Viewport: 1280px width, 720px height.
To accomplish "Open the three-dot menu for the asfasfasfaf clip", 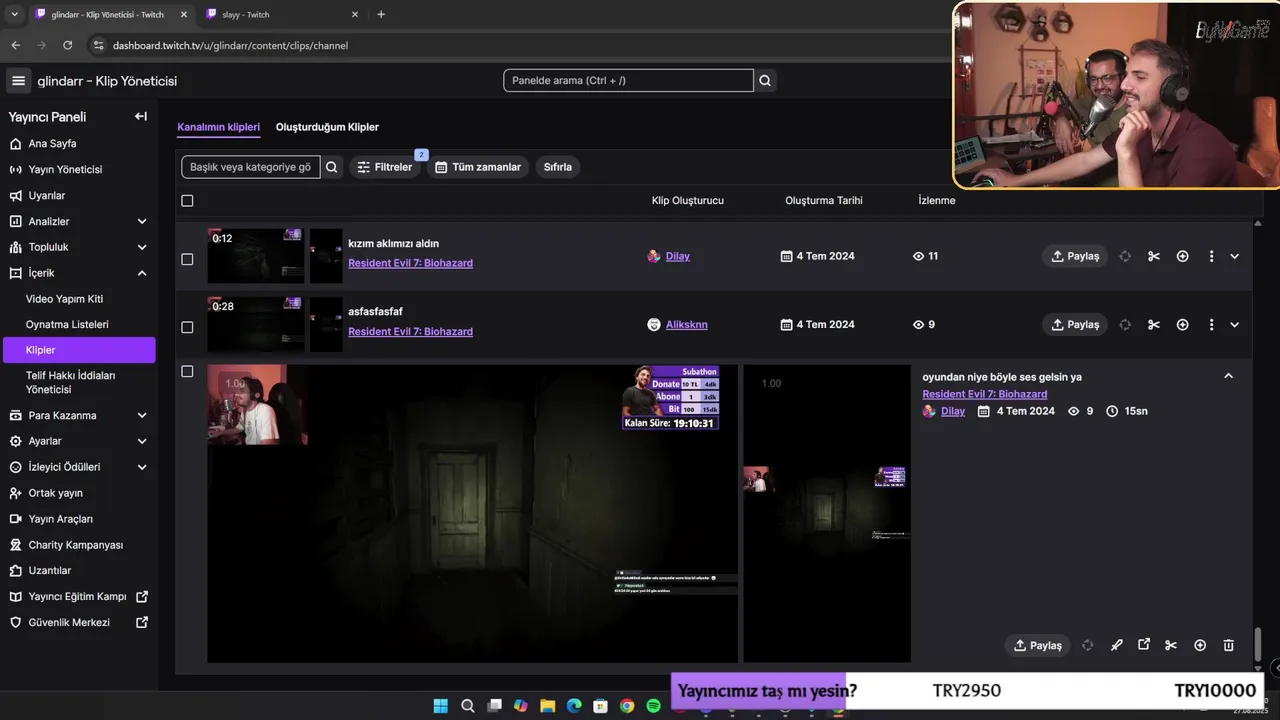I will 1211,324.
